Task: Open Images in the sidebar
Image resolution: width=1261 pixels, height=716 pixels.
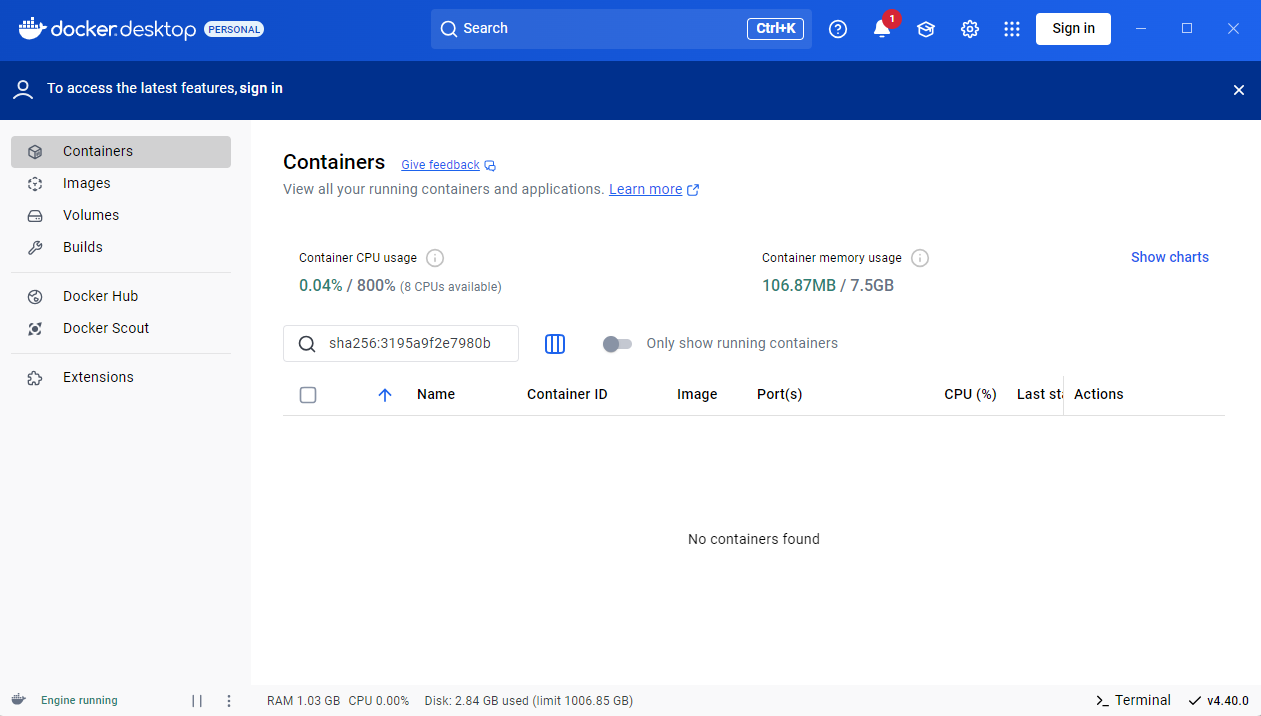Action: coord(121,184)
